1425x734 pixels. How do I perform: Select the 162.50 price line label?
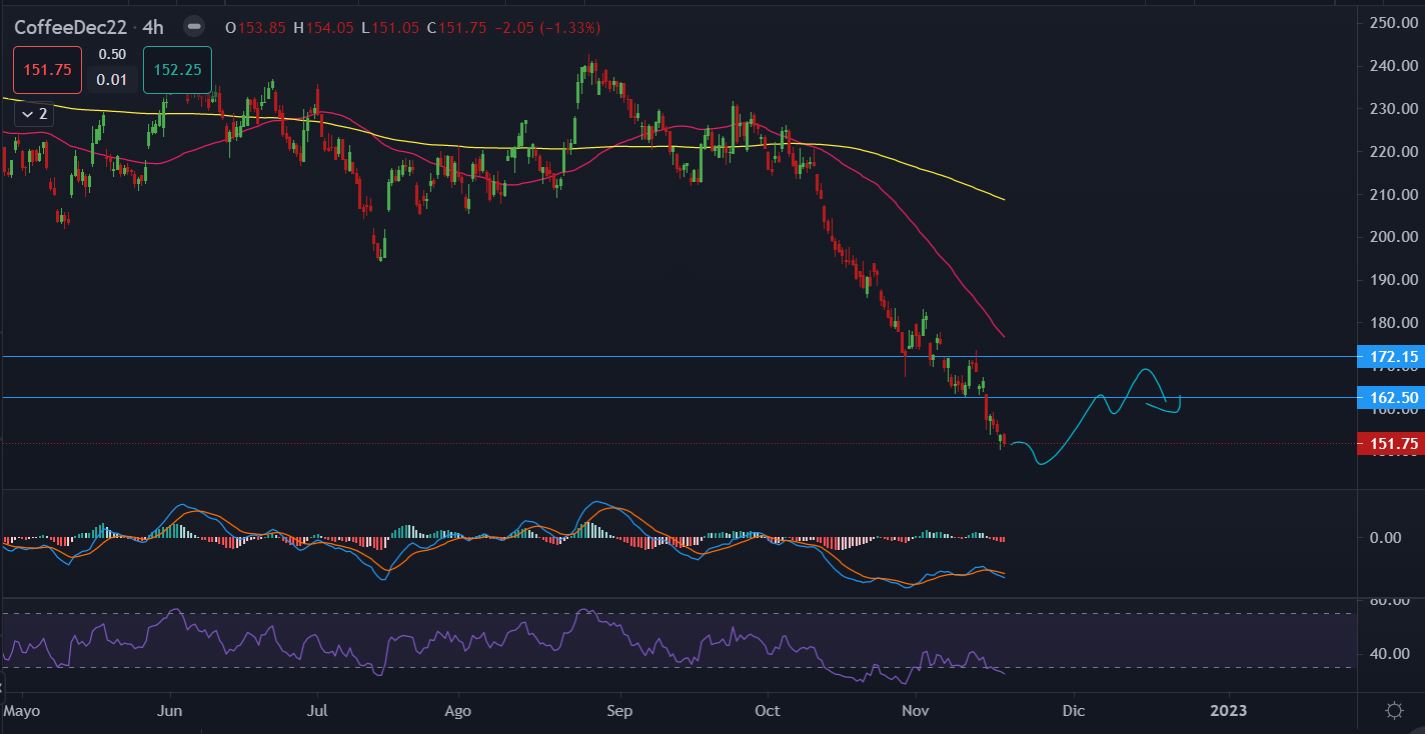click(1392, 397)
